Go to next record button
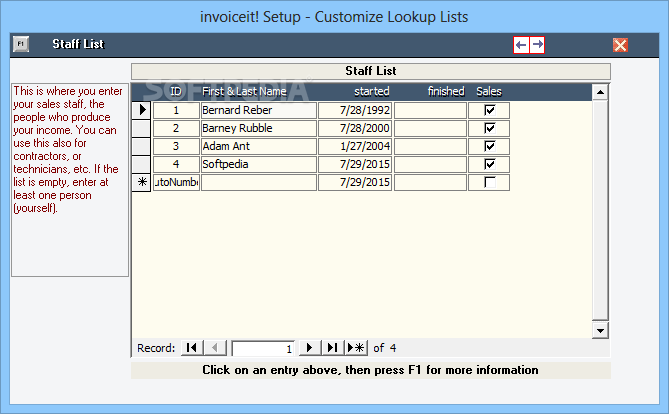This screenshot has width=669, height=414. 310,348
